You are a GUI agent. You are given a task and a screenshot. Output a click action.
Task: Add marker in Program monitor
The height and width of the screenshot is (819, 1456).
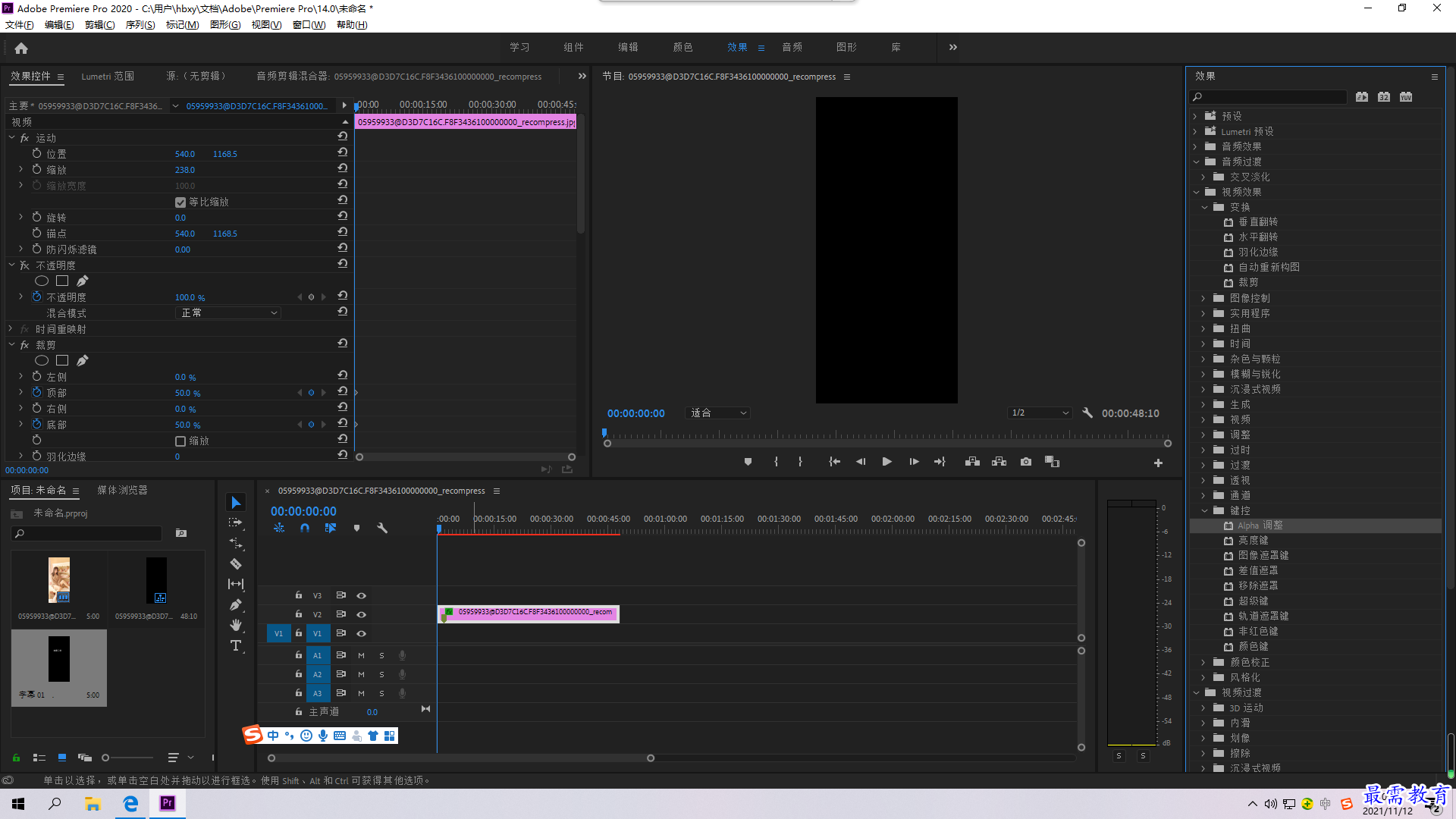(x=748, y=462)
